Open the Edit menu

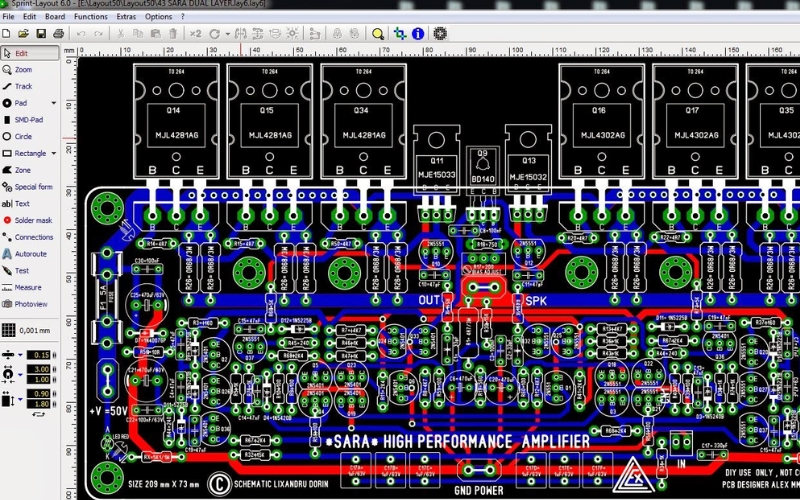[x=30, y=16]
